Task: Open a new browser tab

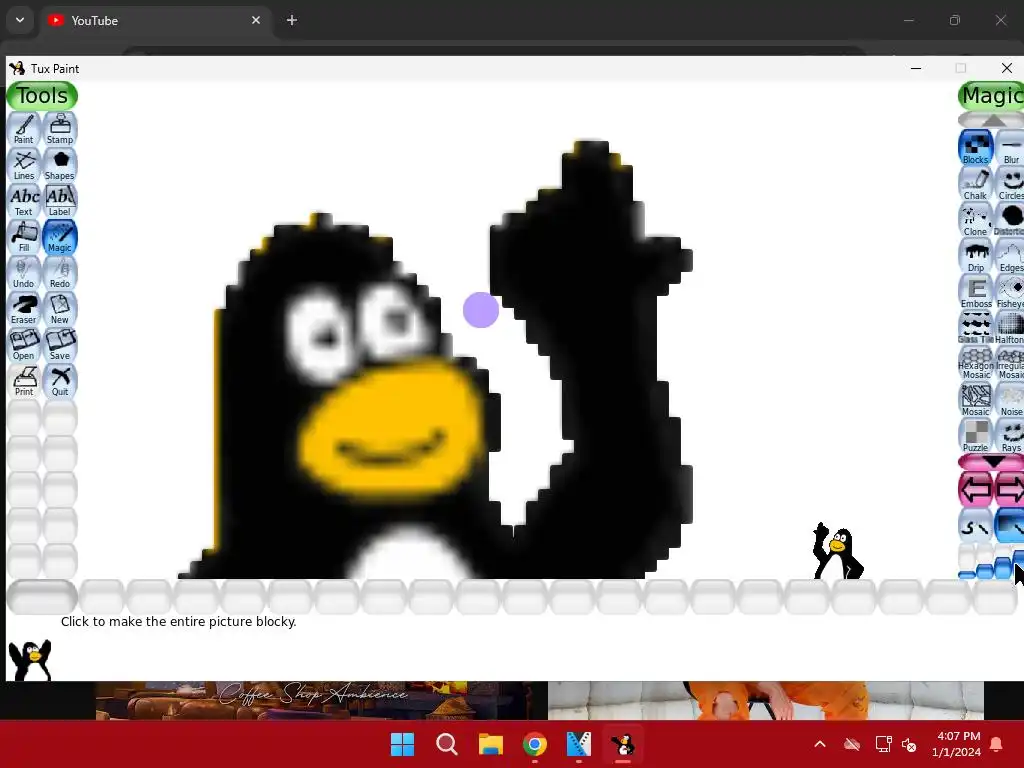Action: pos(292,20)
